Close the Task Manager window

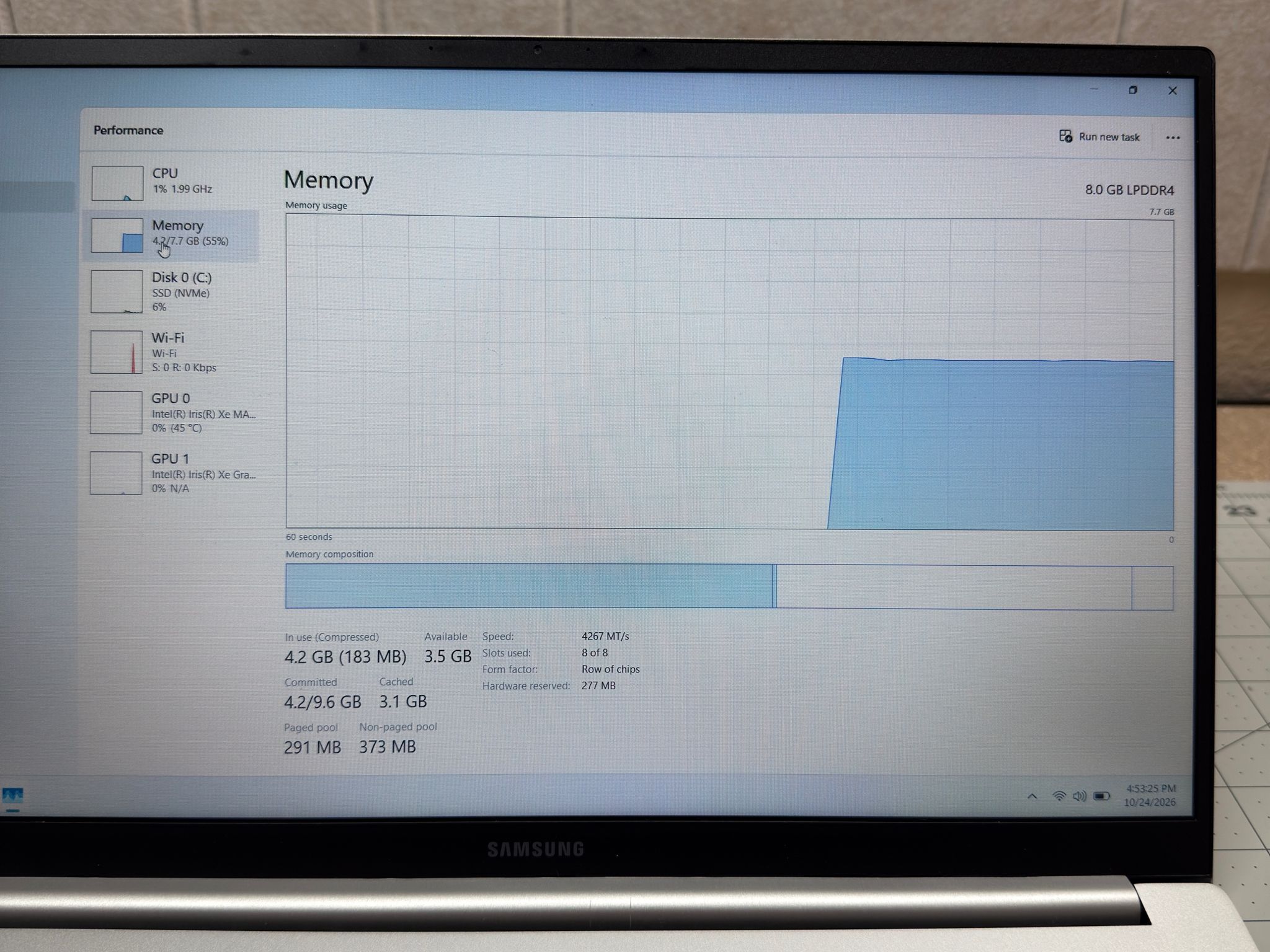click(1172, 91)
